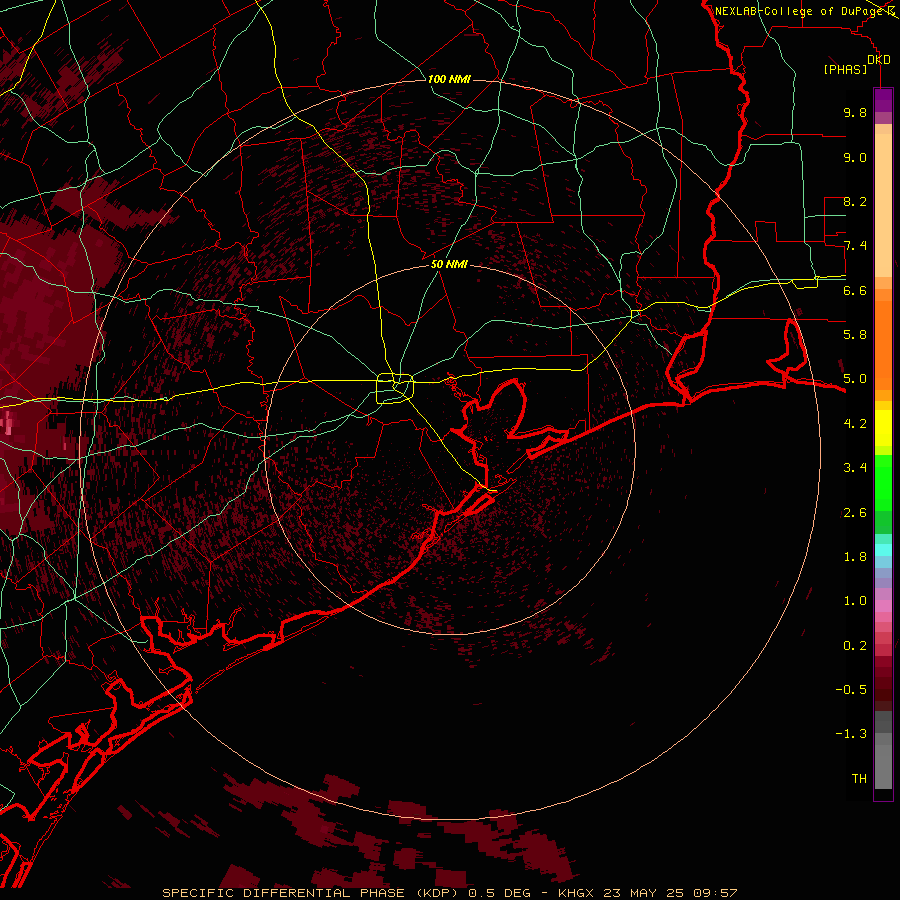Click the "50 NMI" range ring label
The height and width of the screenshot is (900, 900).
coord(449,264)
